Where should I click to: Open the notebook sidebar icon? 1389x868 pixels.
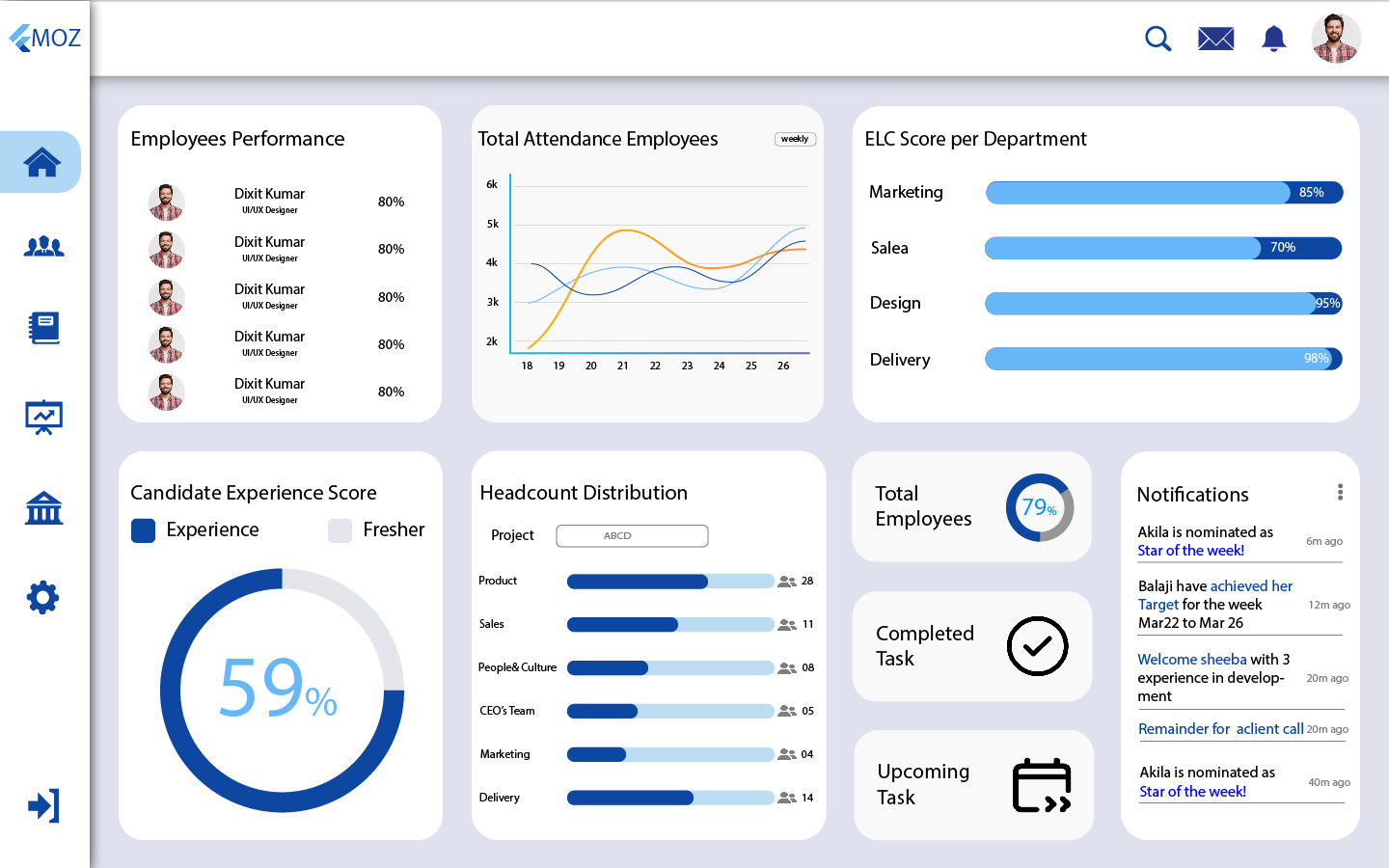(x=43, y=329)
